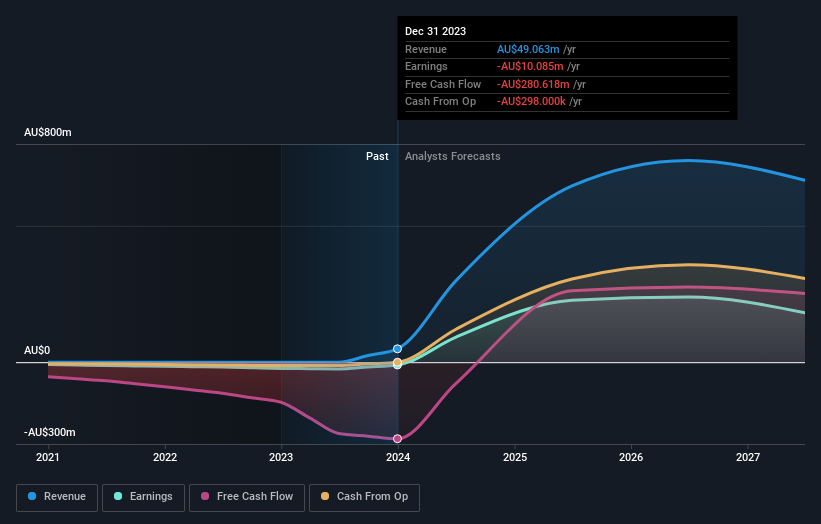Toggle the Cash From Op legend series

point(364,497)
